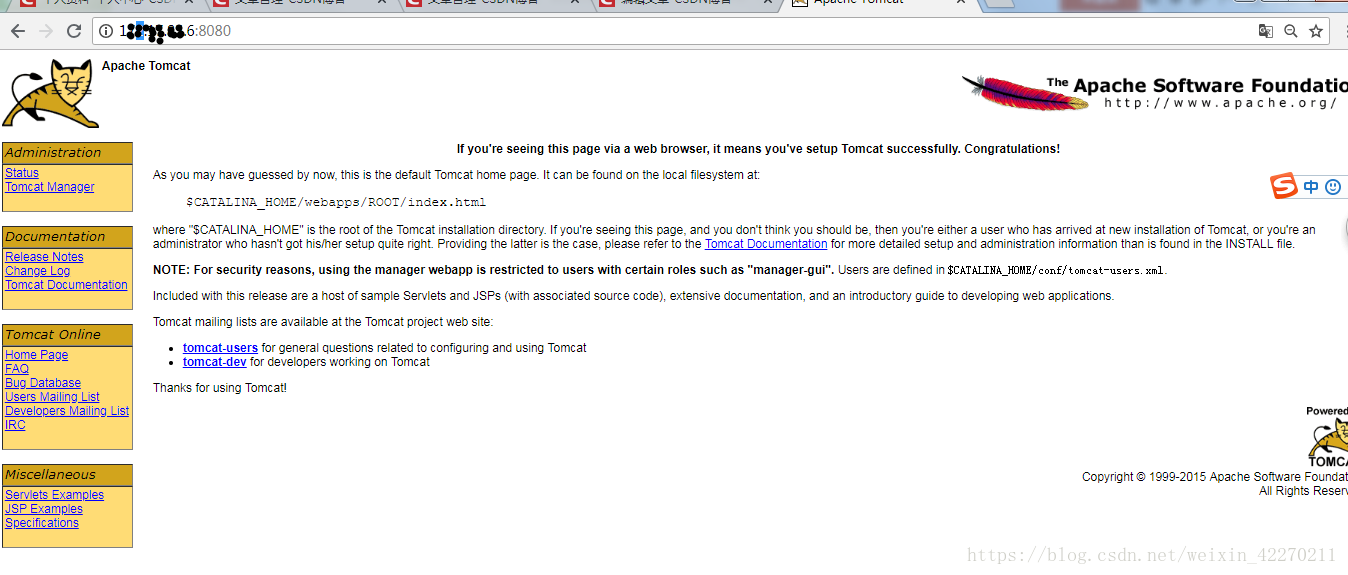
Task: Toggle the 中 Chinese input mode indicator
Action: tap(1311, 187)
